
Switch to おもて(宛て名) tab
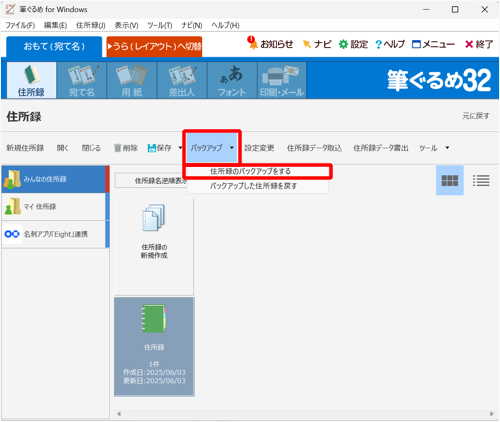point(54,46)
